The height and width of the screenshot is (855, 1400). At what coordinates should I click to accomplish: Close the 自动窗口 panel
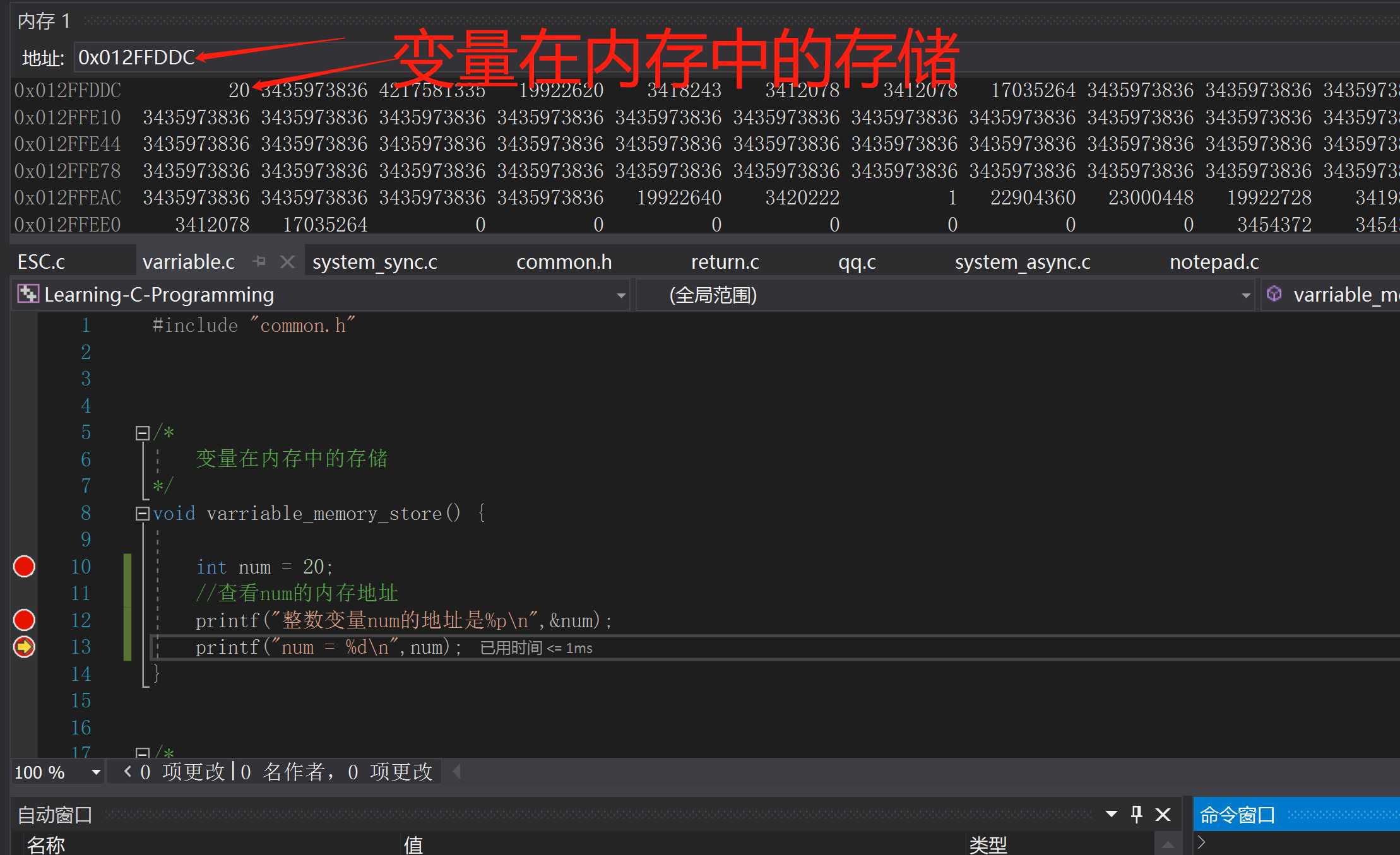1163,815
